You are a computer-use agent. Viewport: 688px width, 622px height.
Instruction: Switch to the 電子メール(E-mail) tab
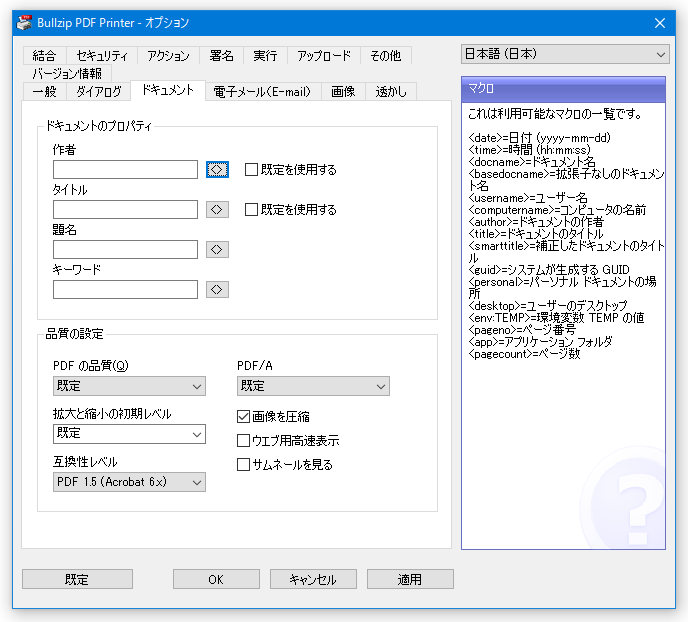(x=262, y=91)
